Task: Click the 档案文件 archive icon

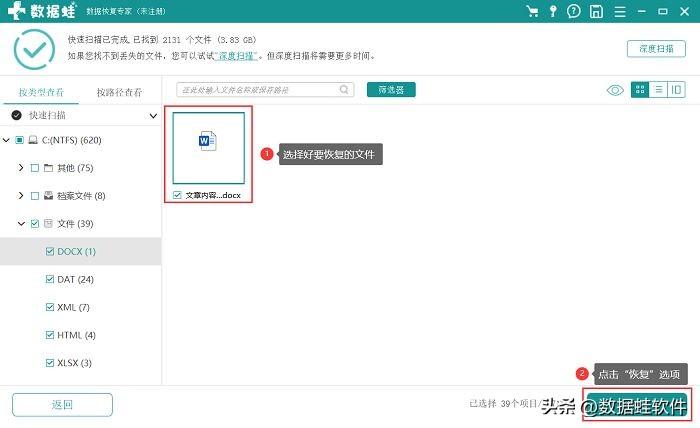Action: pyautogui.click(x=48, y=195)
